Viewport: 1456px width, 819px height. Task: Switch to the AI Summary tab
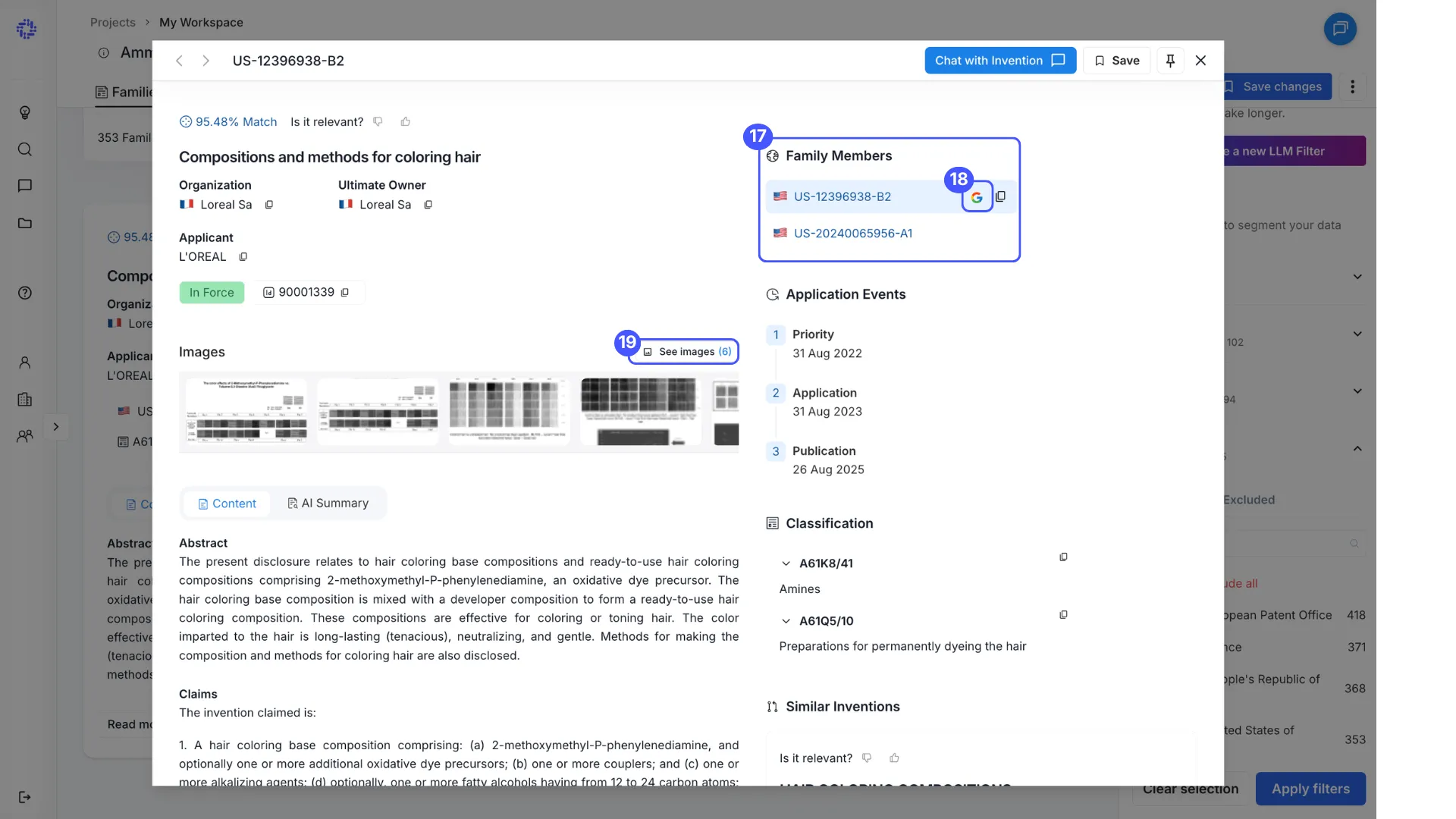(328, 504)
